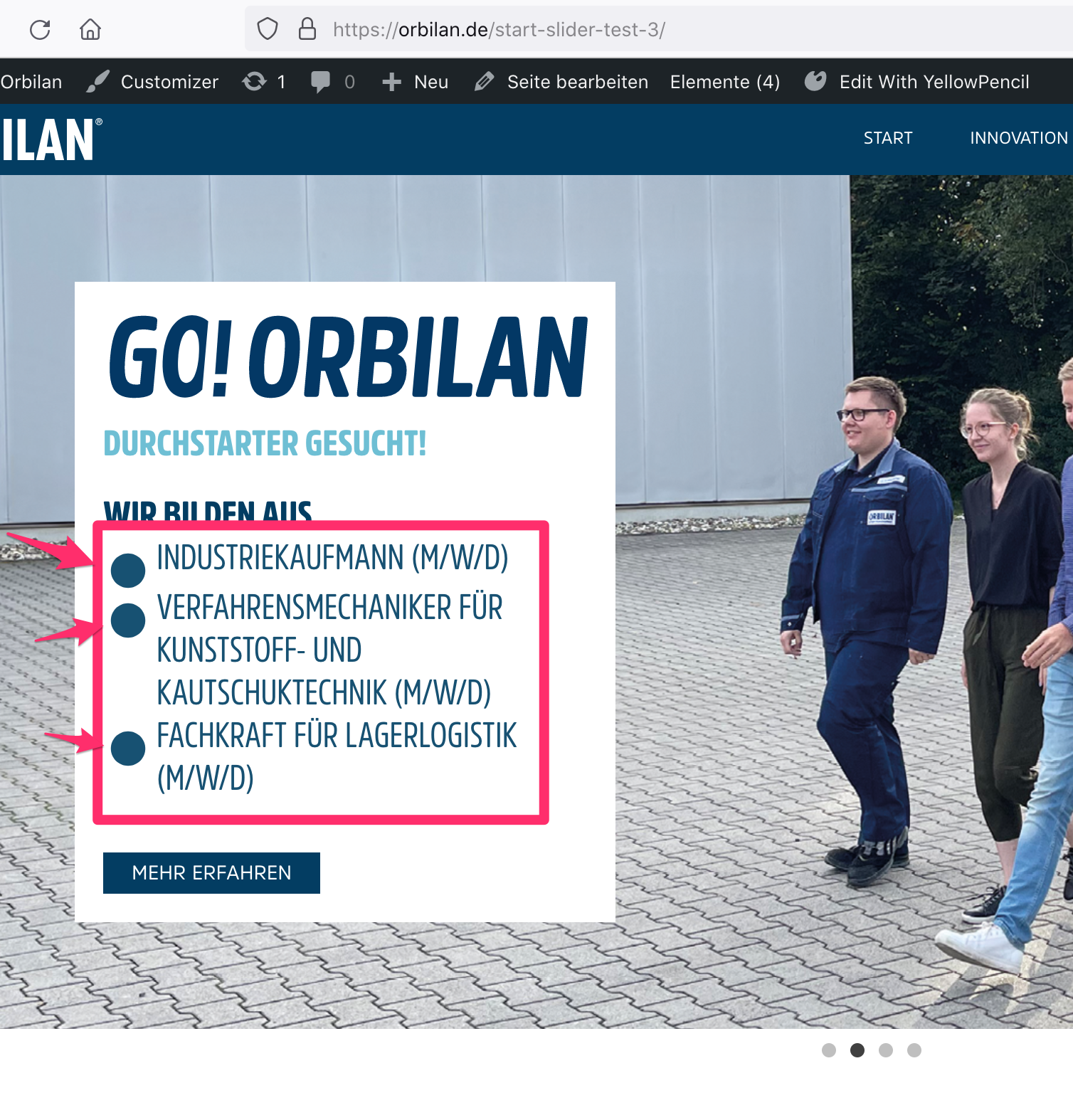Jump to the first slide dot

pyautogui.click(x=829, y=1050)
